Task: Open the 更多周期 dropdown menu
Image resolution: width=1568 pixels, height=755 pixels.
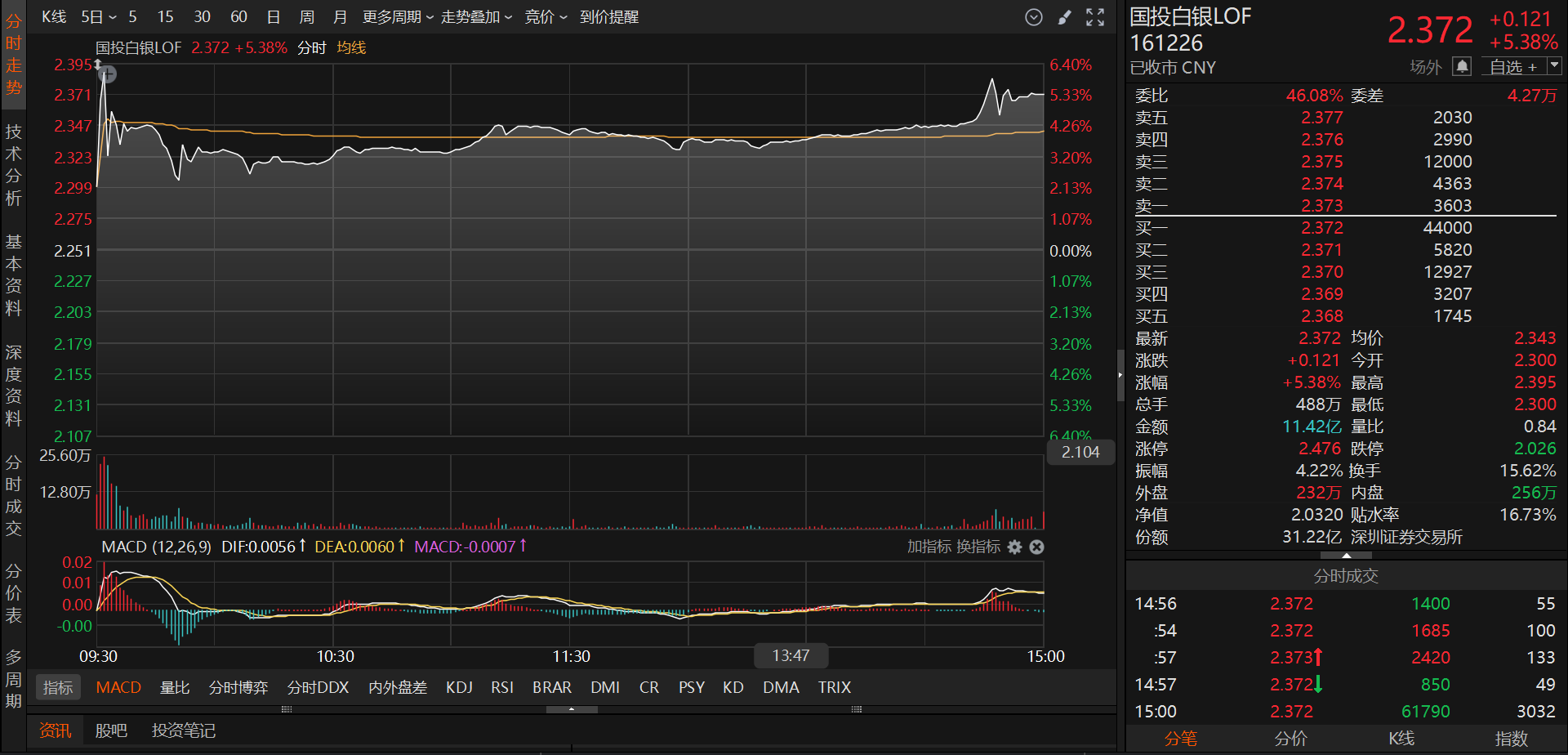Action: click(398, 17)
